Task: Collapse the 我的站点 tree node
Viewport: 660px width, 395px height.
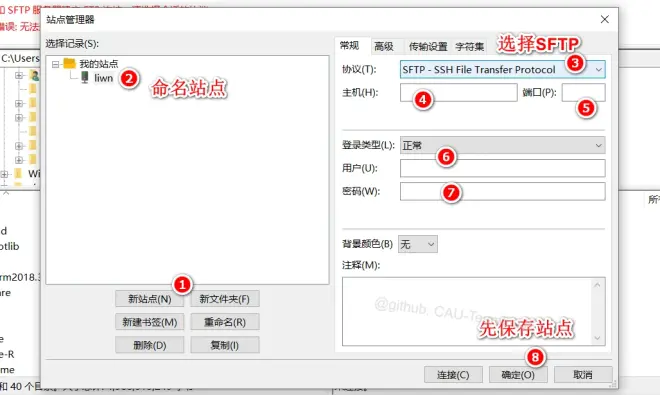Action: pyautogui.click(x=55, y=64)
